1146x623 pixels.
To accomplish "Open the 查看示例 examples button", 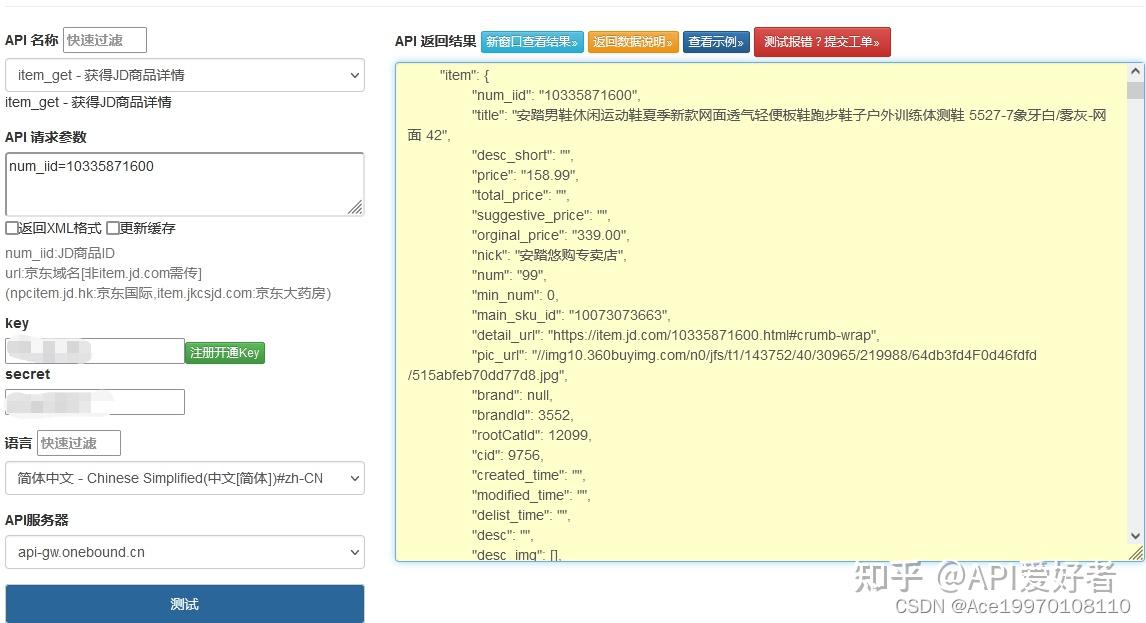I will 716,42.
